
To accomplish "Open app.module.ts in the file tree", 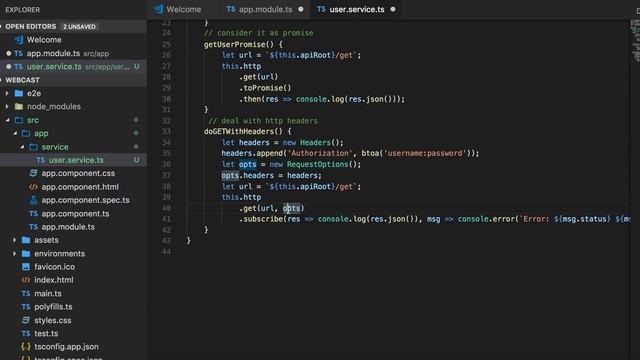I will [x=68, y=227].
